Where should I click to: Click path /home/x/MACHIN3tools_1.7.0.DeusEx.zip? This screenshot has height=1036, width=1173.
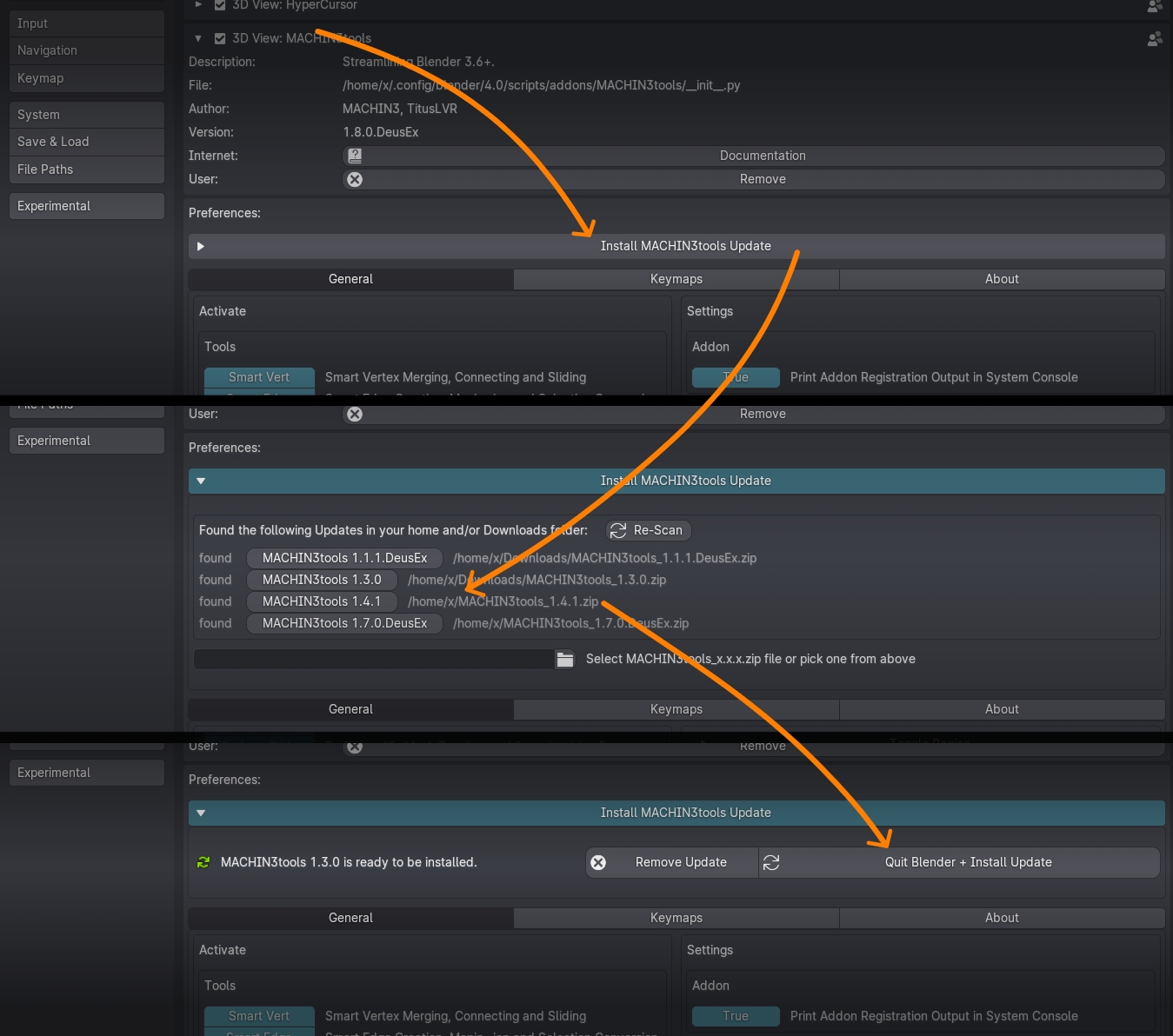tap(571, 623)
